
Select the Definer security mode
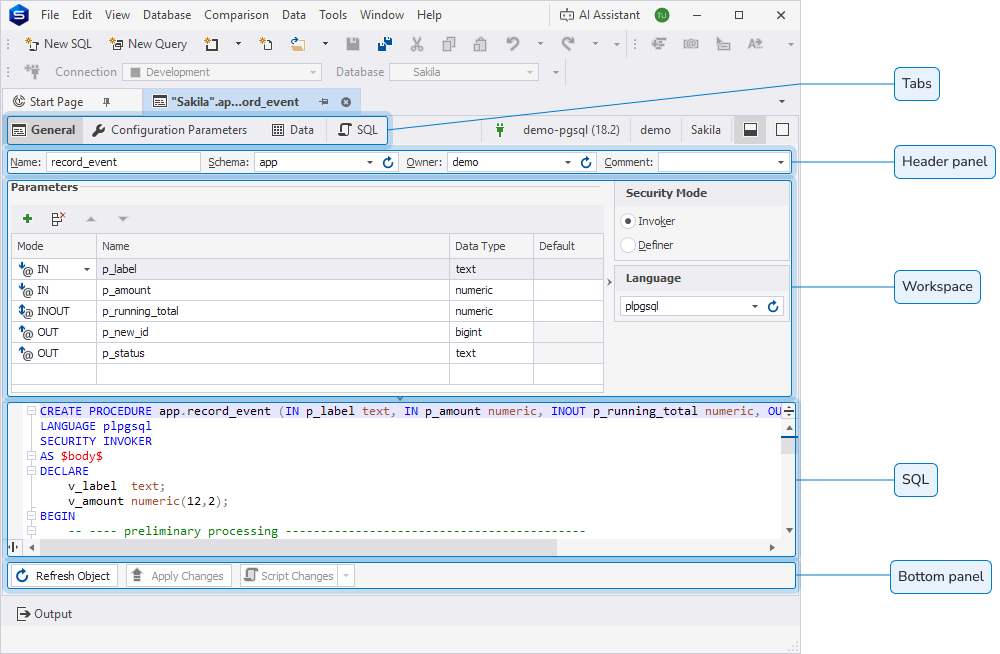click(x=628, y=245)
